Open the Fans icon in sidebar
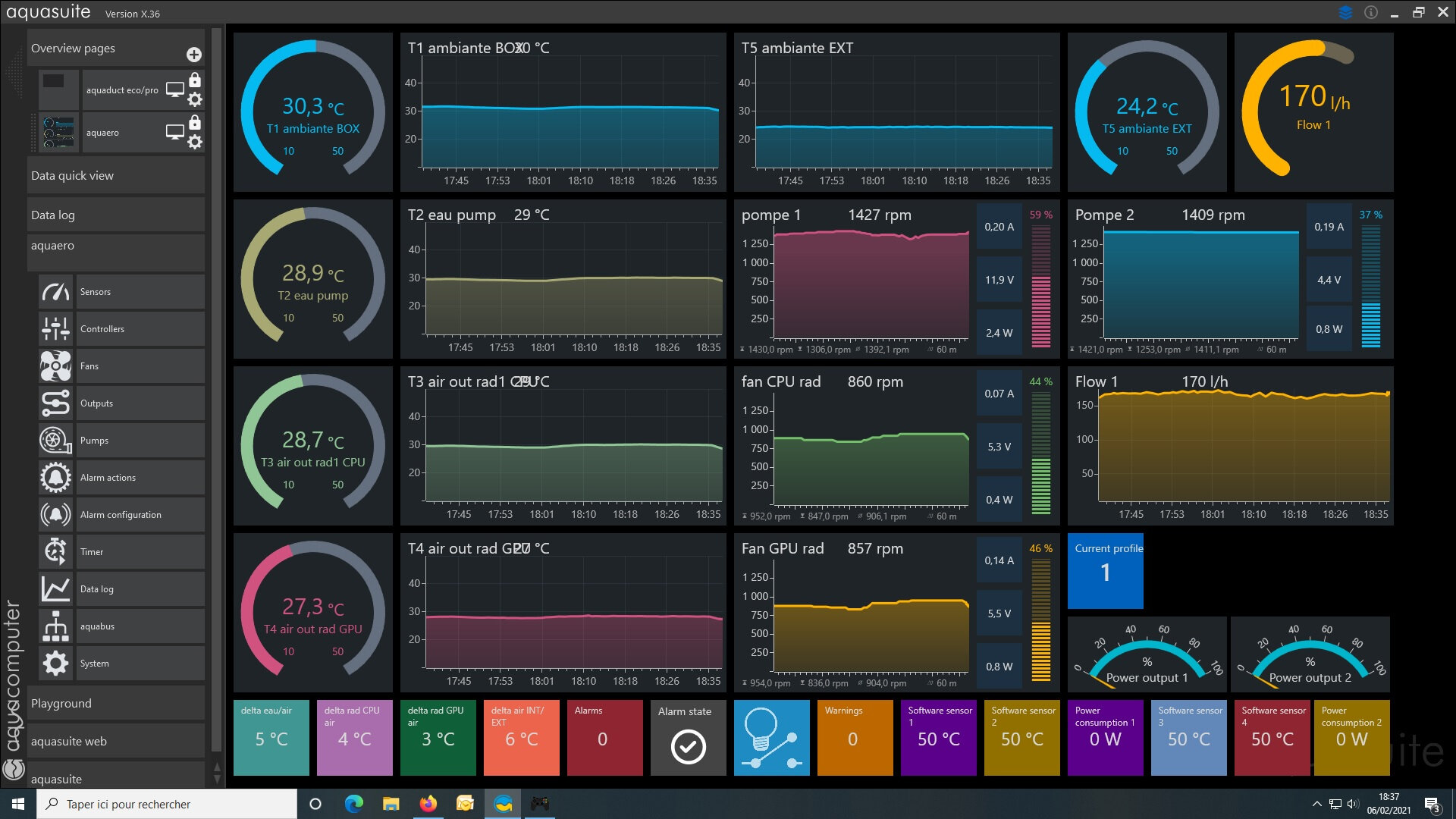1456x819 pixels. click(x=55, y=366)
